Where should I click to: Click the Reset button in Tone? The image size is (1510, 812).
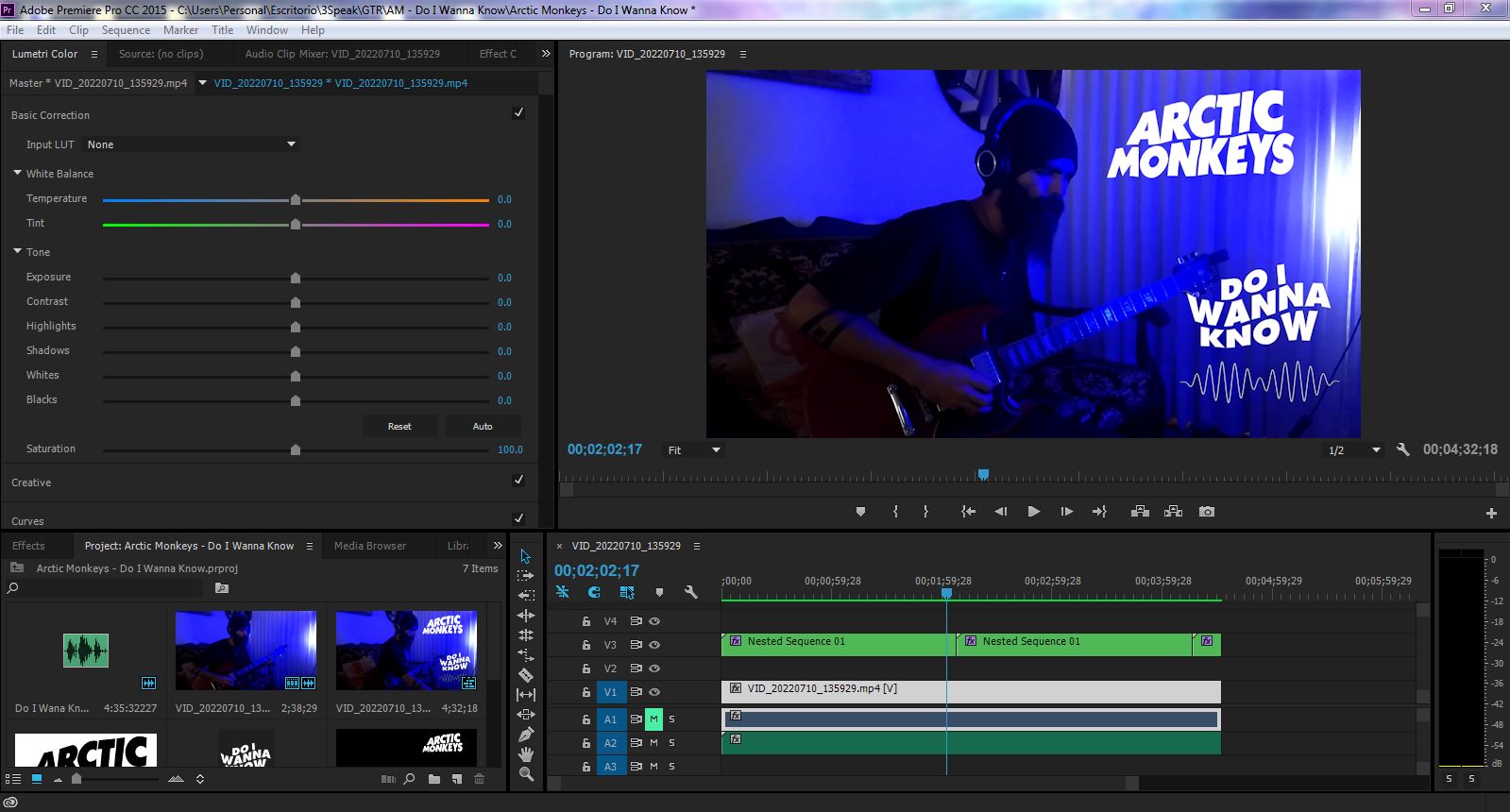pos(399,426)
